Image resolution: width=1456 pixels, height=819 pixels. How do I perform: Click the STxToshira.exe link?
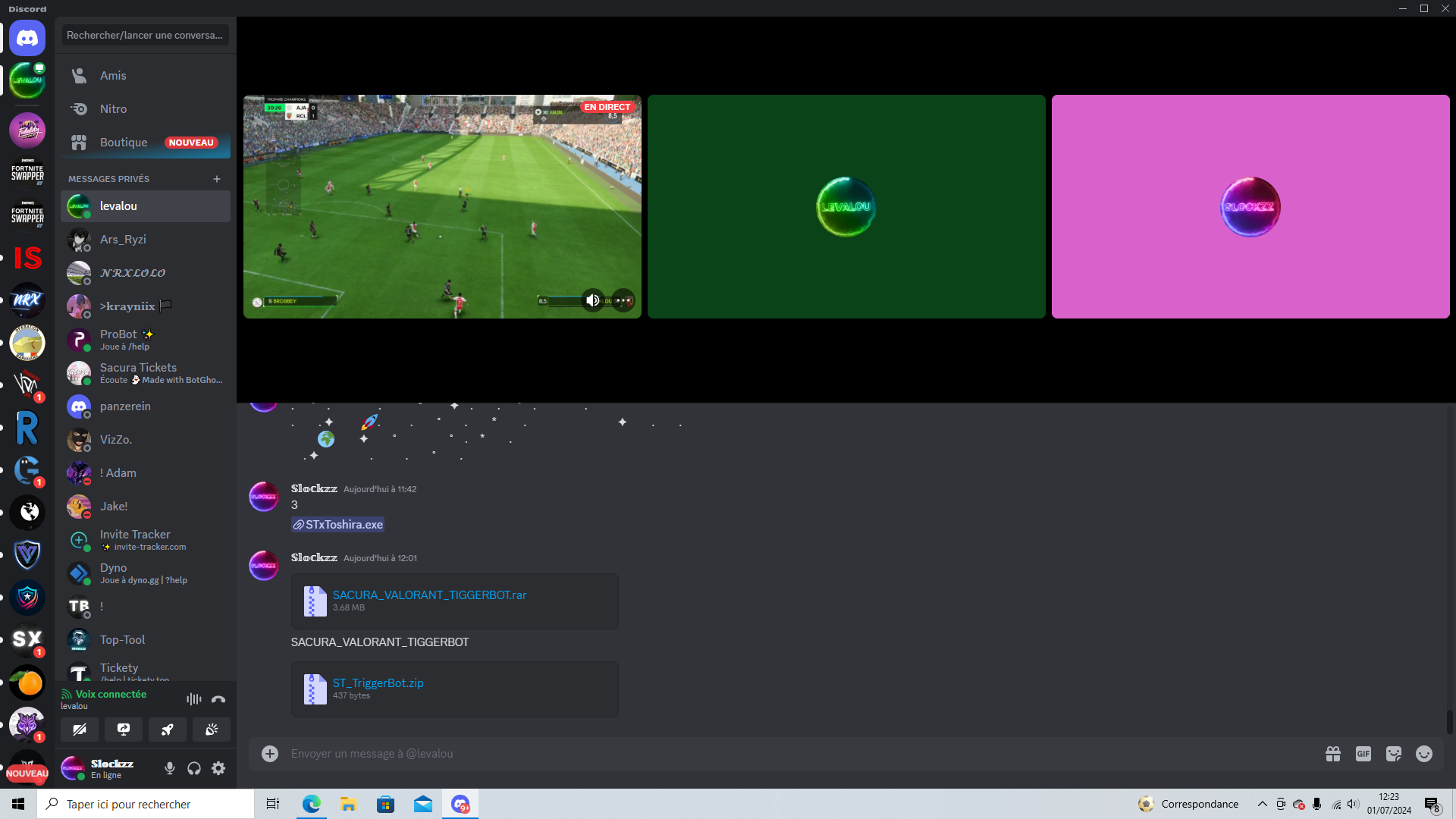click(x=337, y=525)
